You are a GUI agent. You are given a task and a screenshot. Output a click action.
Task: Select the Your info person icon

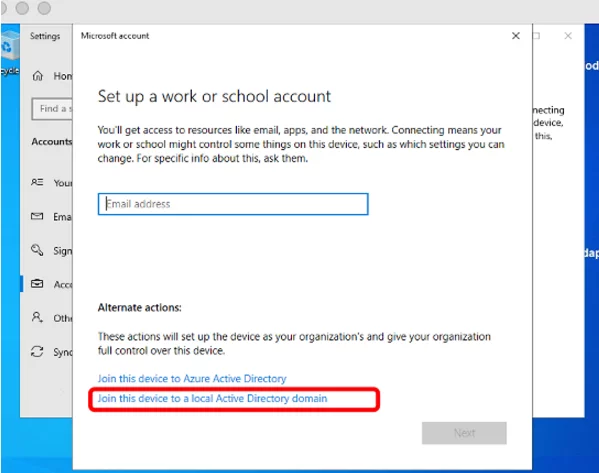(x=37, y=182)
